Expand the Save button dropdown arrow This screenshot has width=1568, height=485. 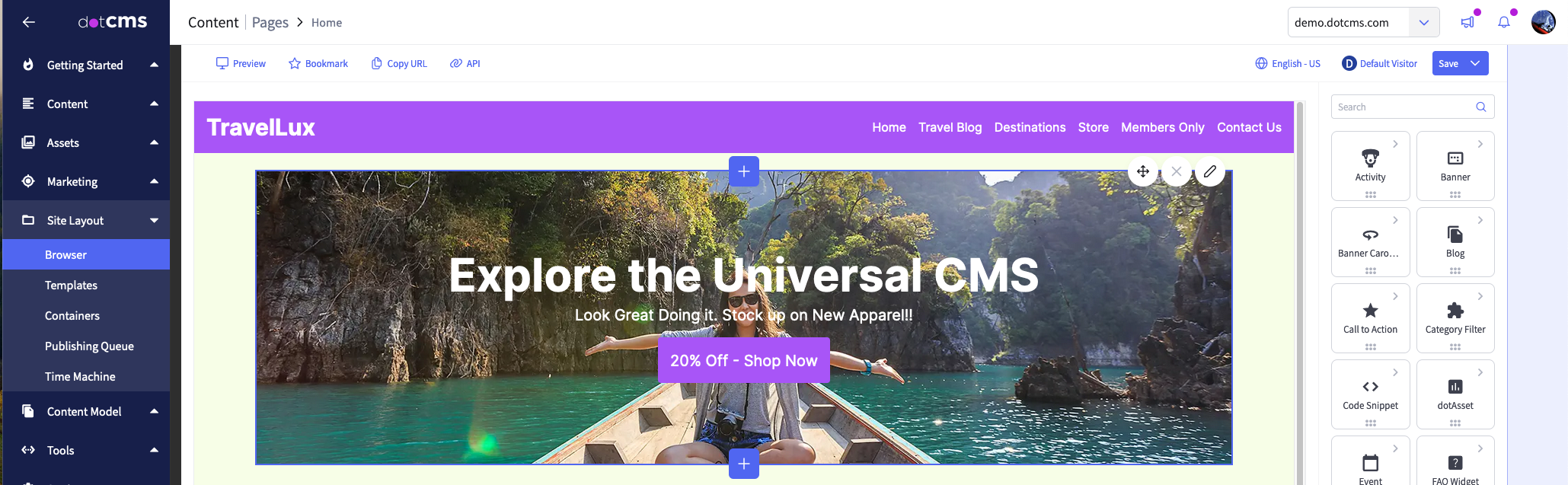(x=1475, y=63)
